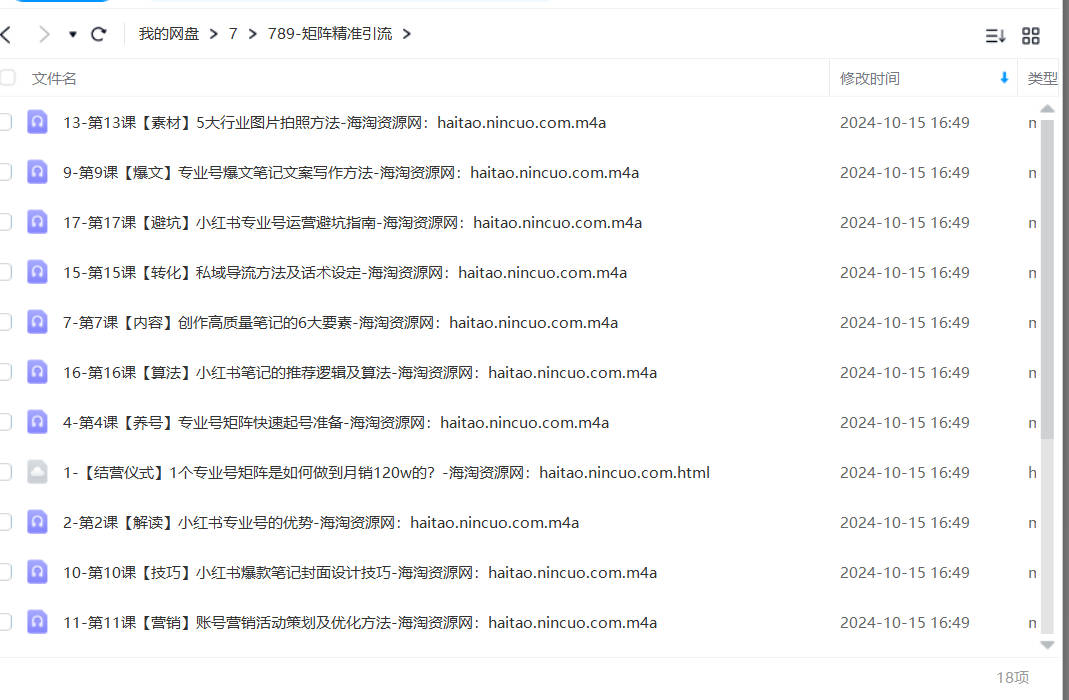Screen dimensions: 1069x700
Task: Click the 18项 item count label
Action: [1012, 677]
